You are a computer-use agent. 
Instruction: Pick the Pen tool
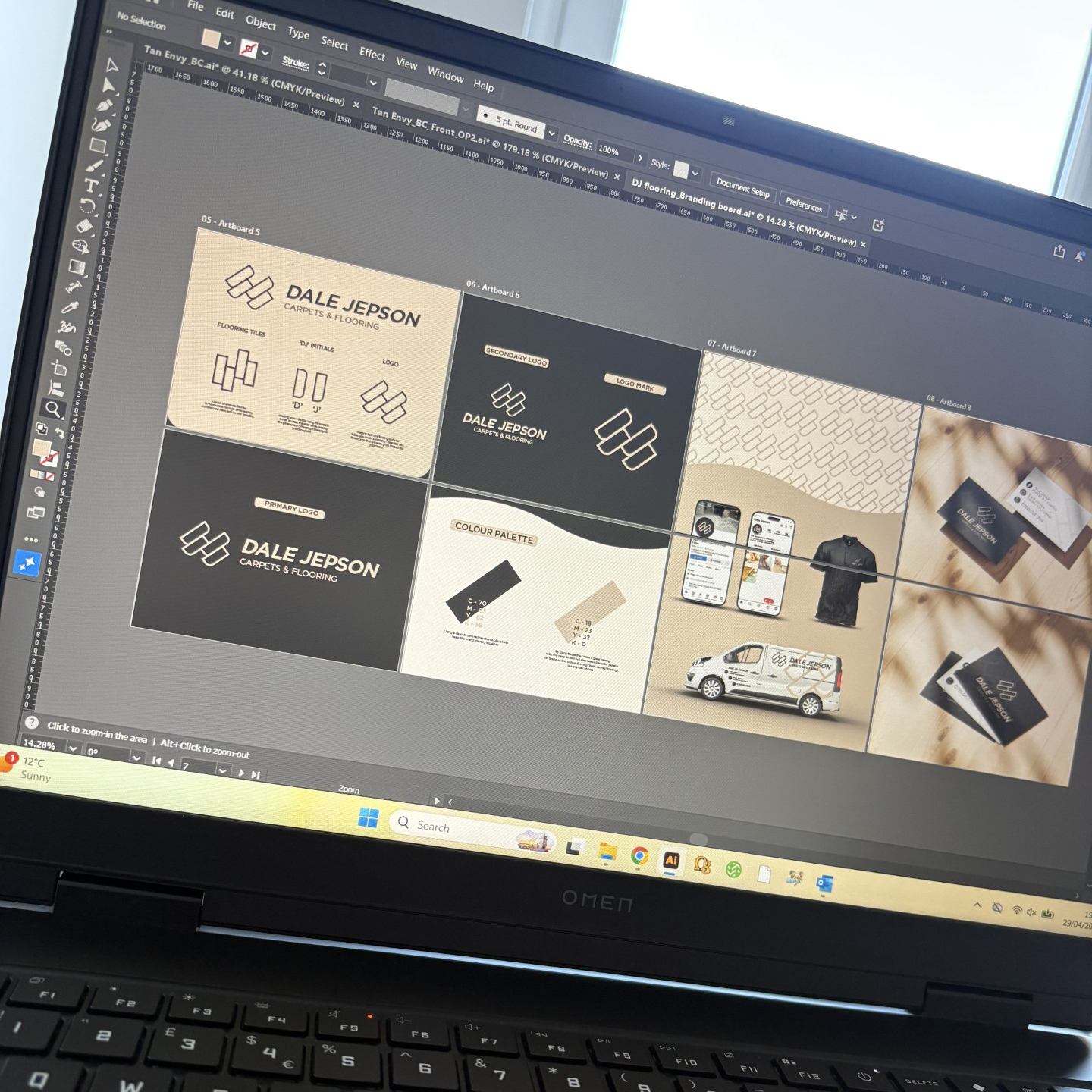coord(105,105)
